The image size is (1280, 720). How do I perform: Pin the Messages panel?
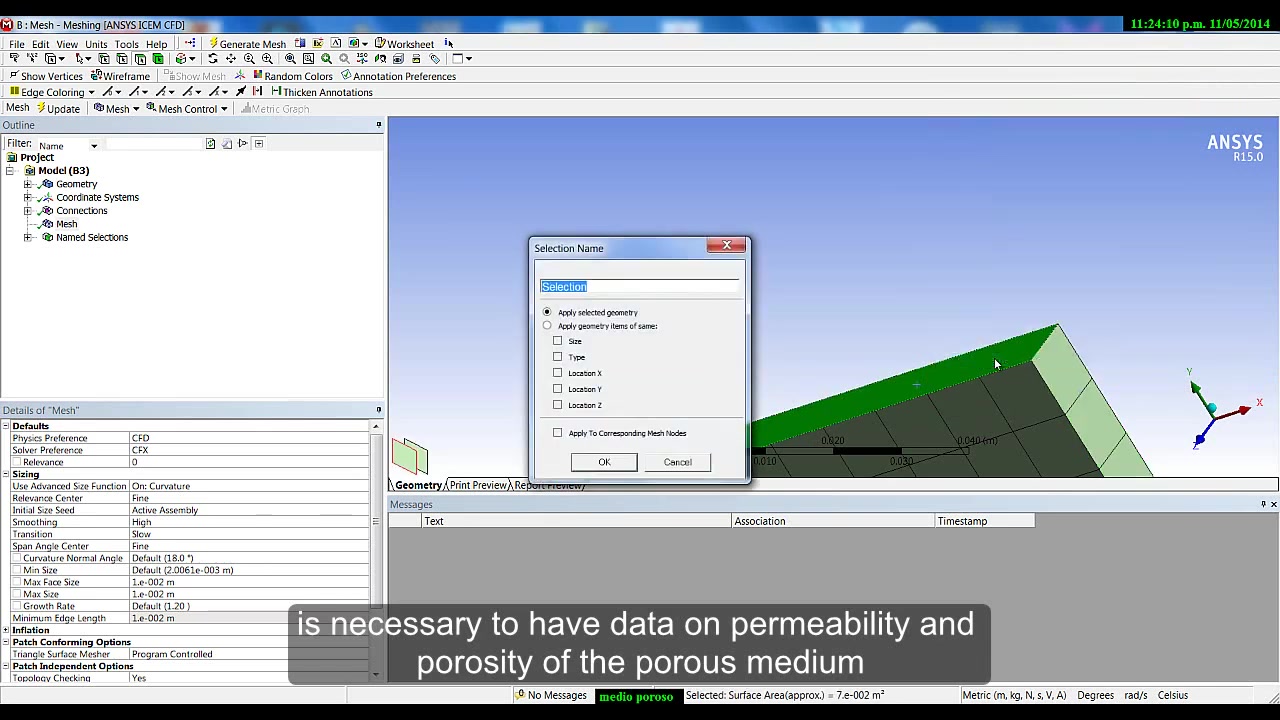pos(1263,504)
